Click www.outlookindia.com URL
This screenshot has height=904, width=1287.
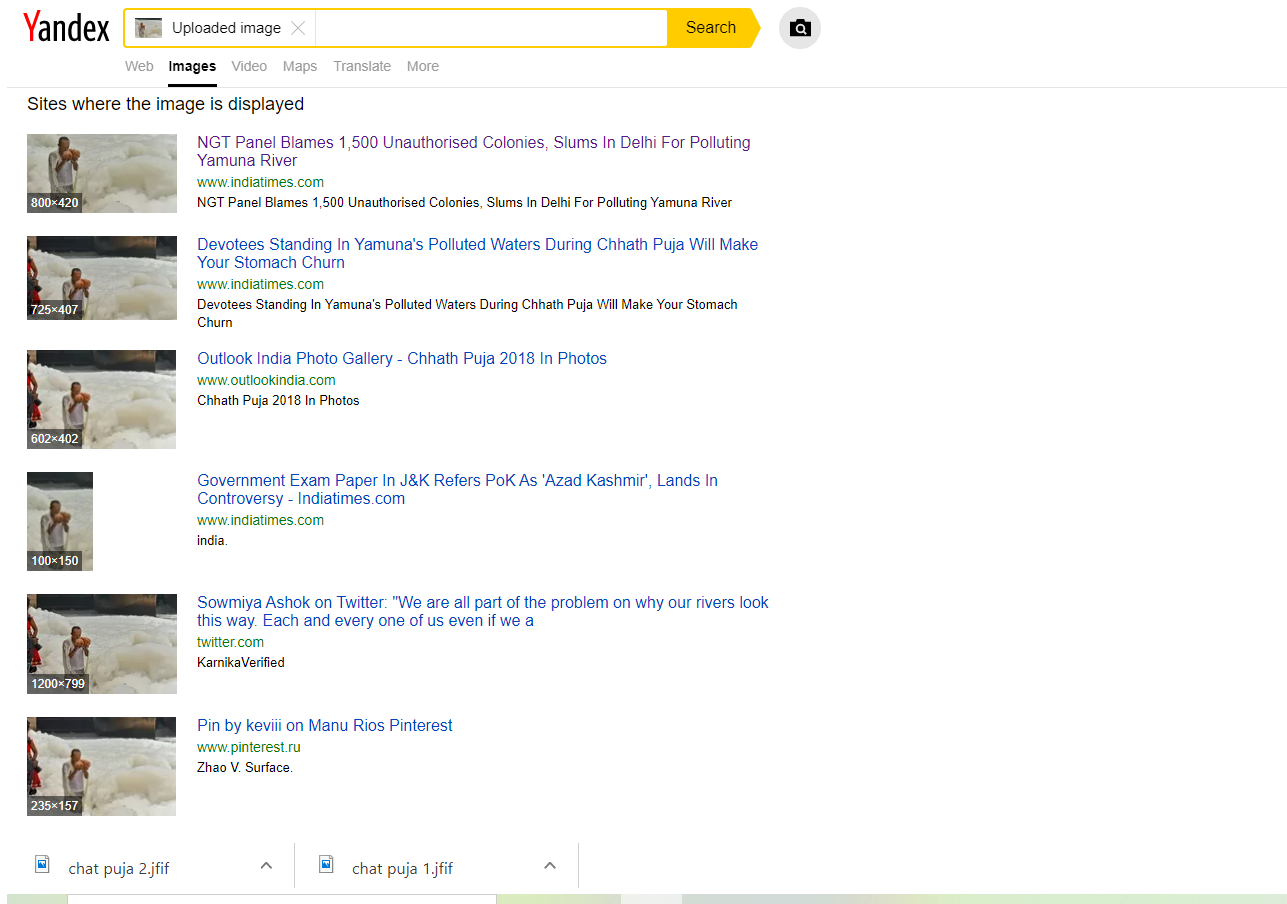pos(266,380)
